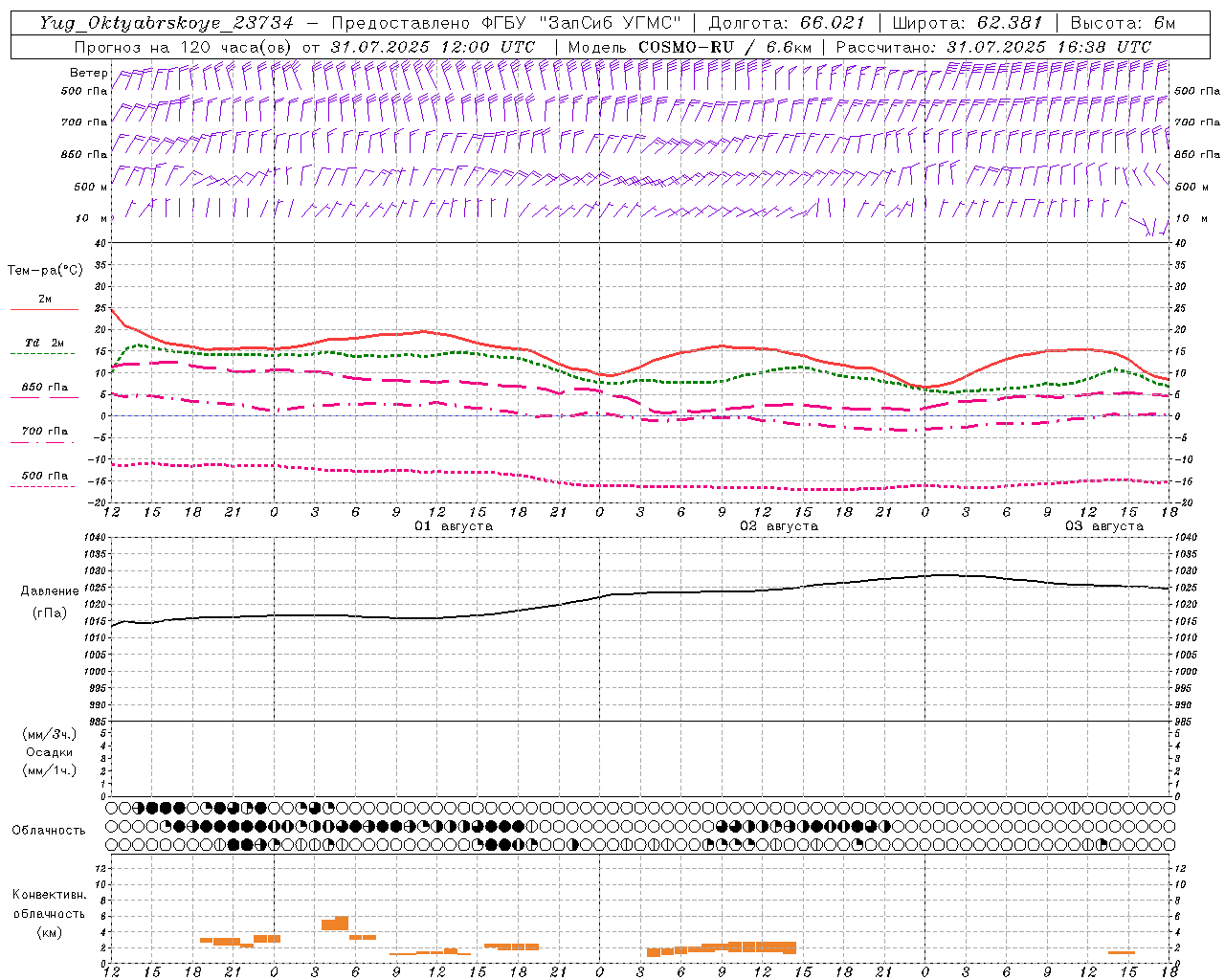Click the Тем-ра(°C) temperature axis label
The image size is (1225, 980).
pos(45,271)
